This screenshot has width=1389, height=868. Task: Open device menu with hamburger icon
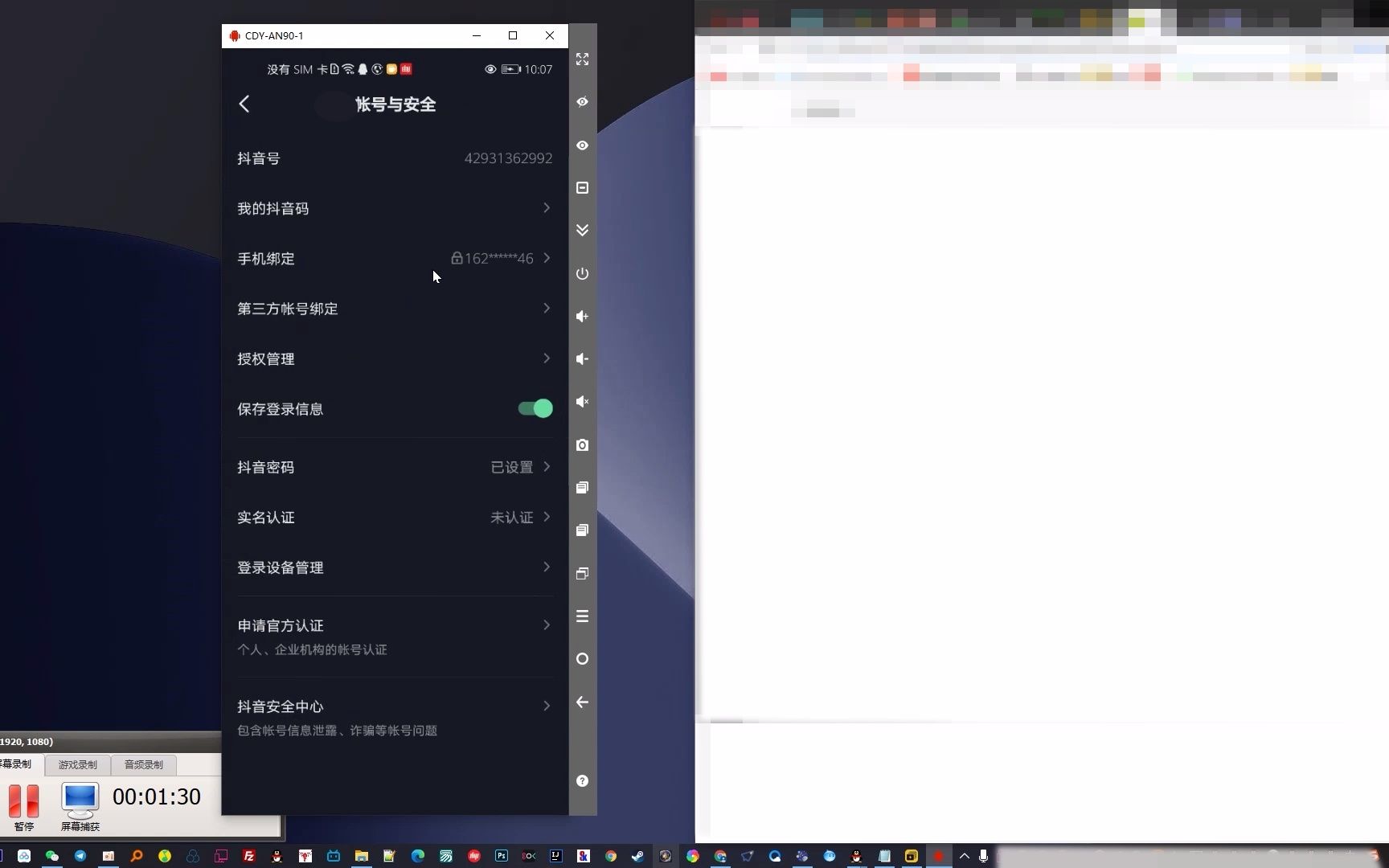pos(583,616)
